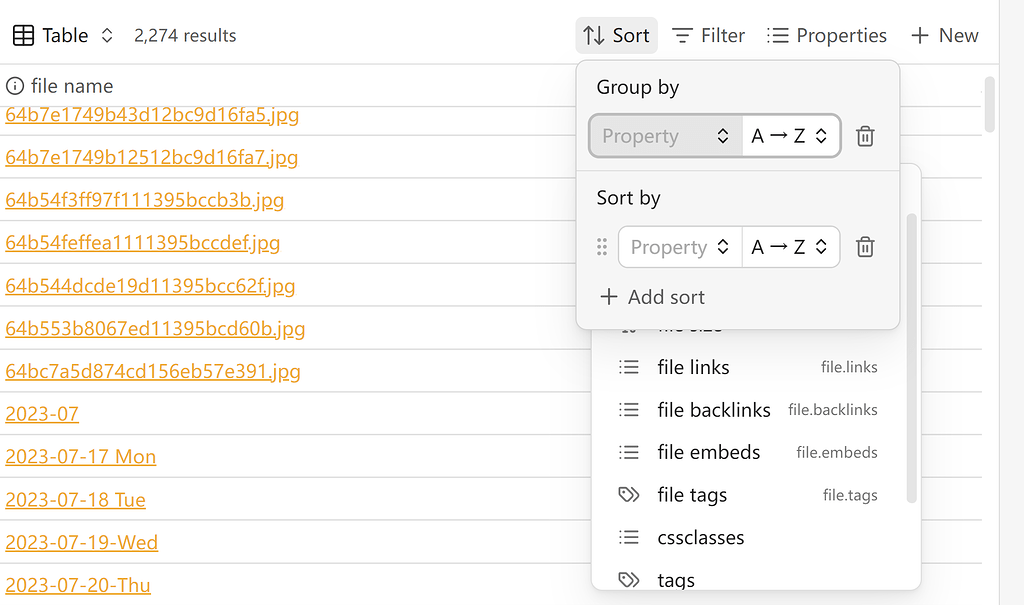Open 64b7e1749b43d12bc9d16fa5.jpg

[x=152, y=114]
